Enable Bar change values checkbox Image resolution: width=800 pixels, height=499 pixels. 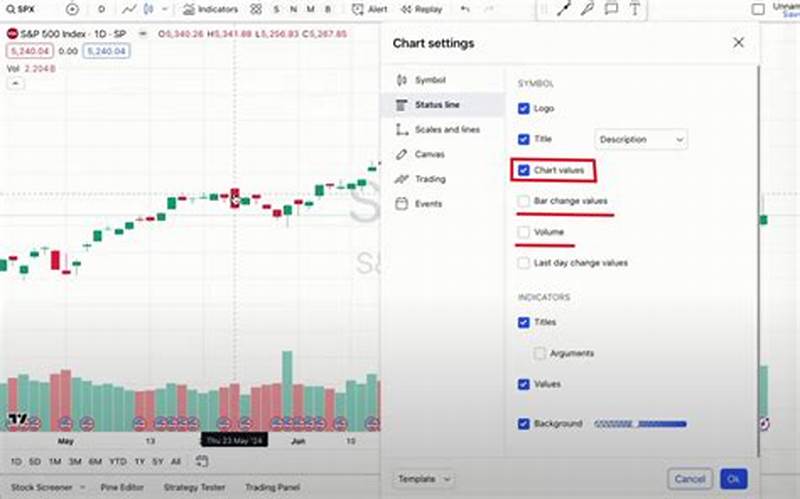click(523, 201)
